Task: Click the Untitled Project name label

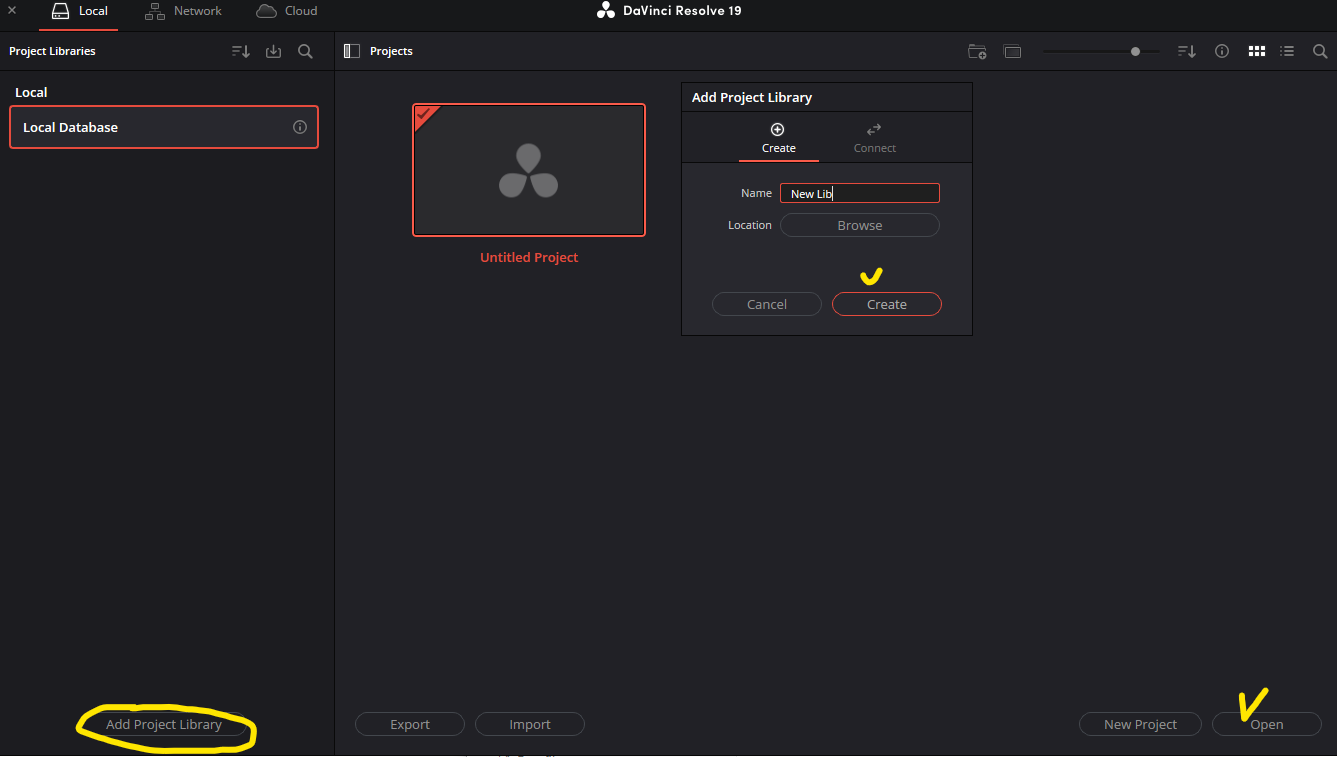Action: (529, 257)
